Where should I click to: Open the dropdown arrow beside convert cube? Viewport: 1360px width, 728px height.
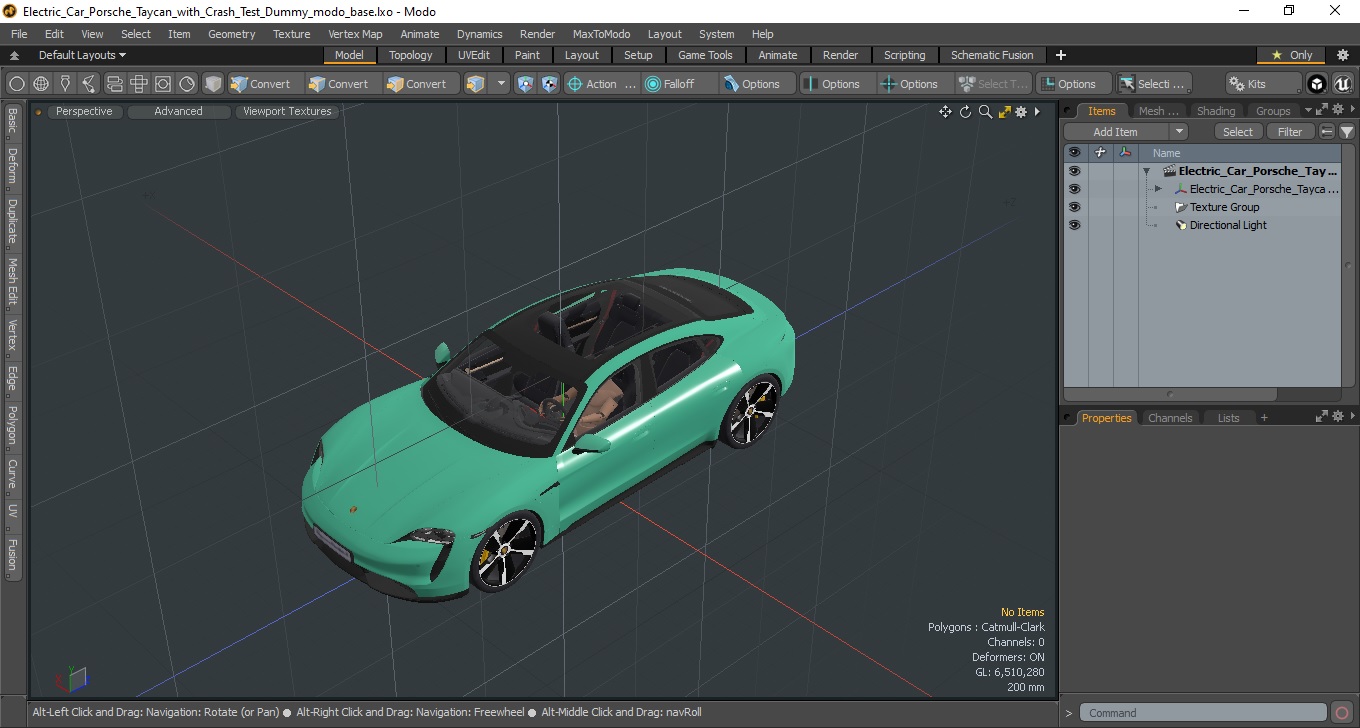point(501,84)
